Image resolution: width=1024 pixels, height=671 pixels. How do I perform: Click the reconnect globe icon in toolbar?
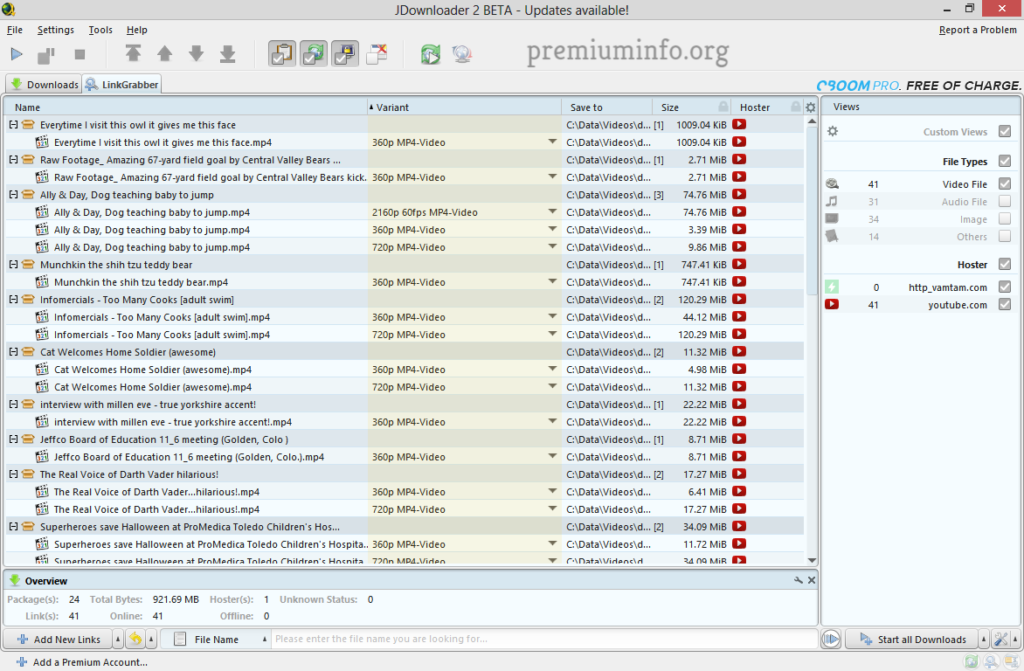pos(461,54)
